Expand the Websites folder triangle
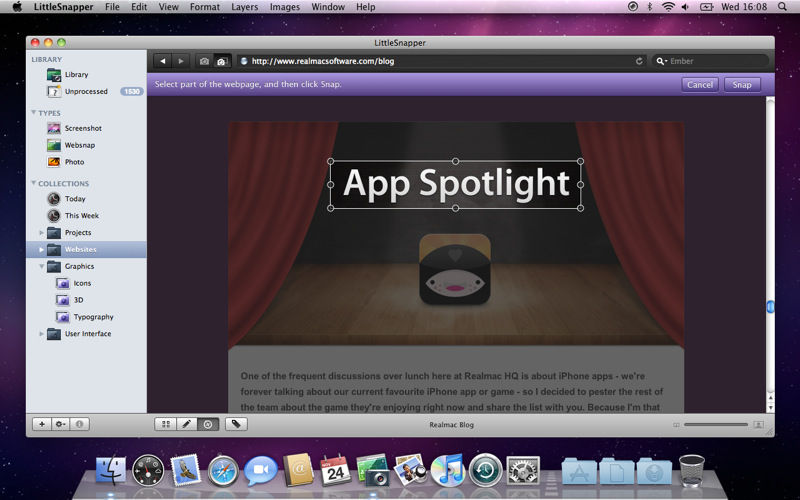Viewport: 800px width, 500px height. click(41, 249)
